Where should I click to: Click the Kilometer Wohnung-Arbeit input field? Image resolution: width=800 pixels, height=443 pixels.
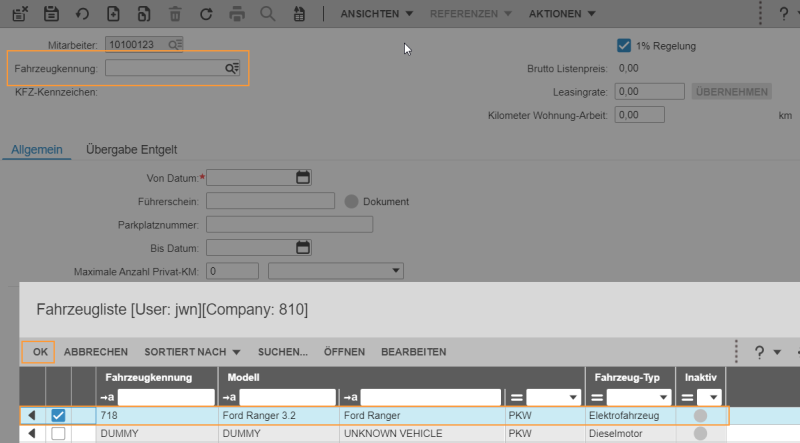pyautogui.click(x=640, y=115)
